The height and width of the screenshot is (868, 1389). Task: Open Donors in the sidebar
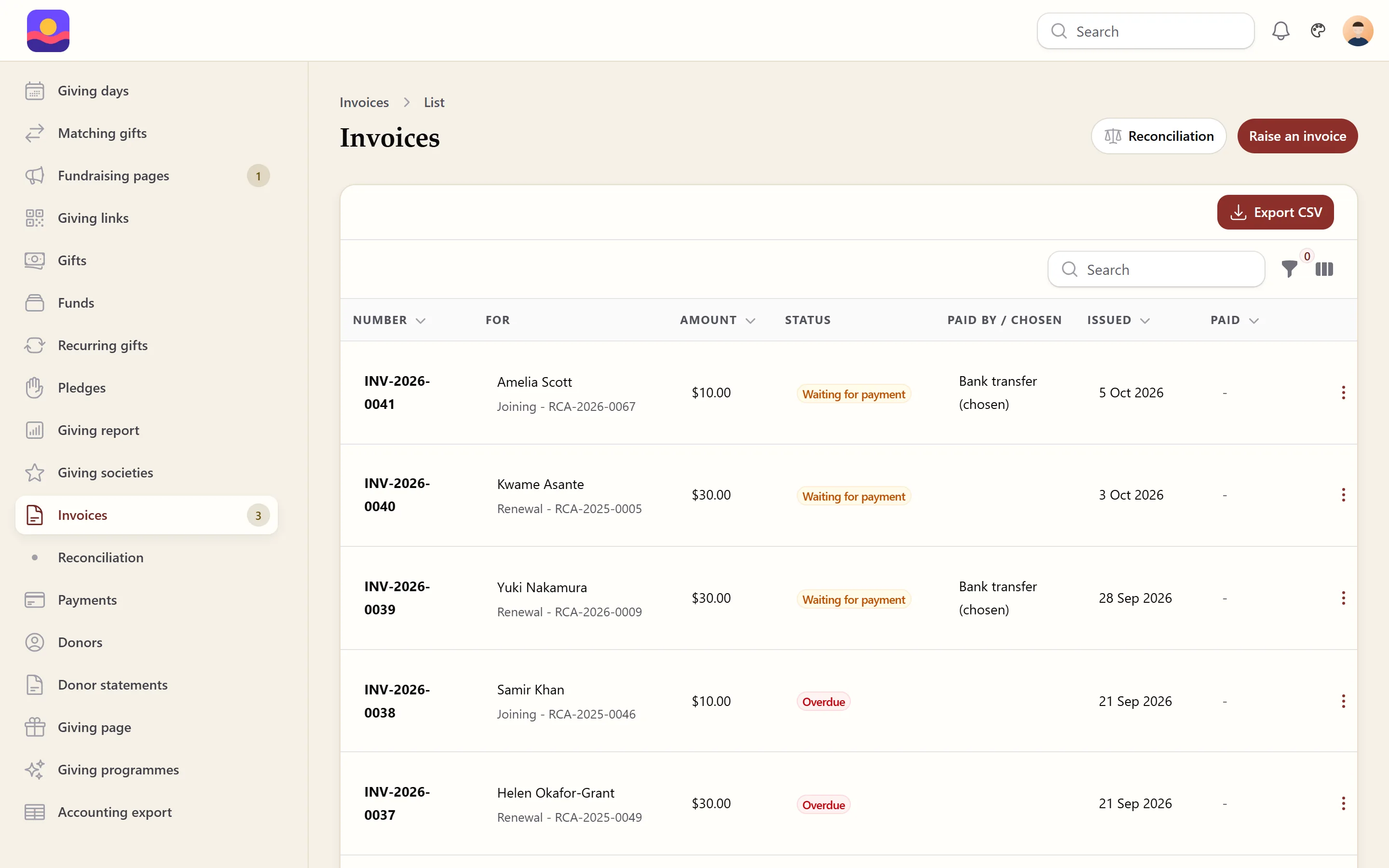(146, 642)
